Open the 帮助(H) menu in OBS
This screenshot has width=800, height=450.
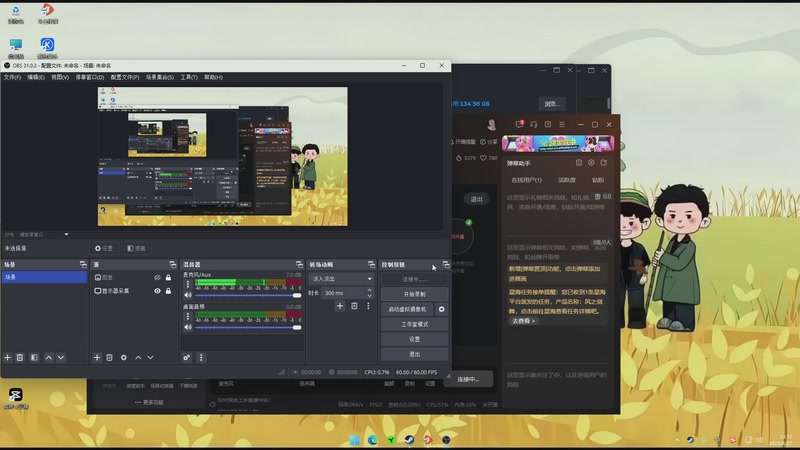[x=213, y=78]
